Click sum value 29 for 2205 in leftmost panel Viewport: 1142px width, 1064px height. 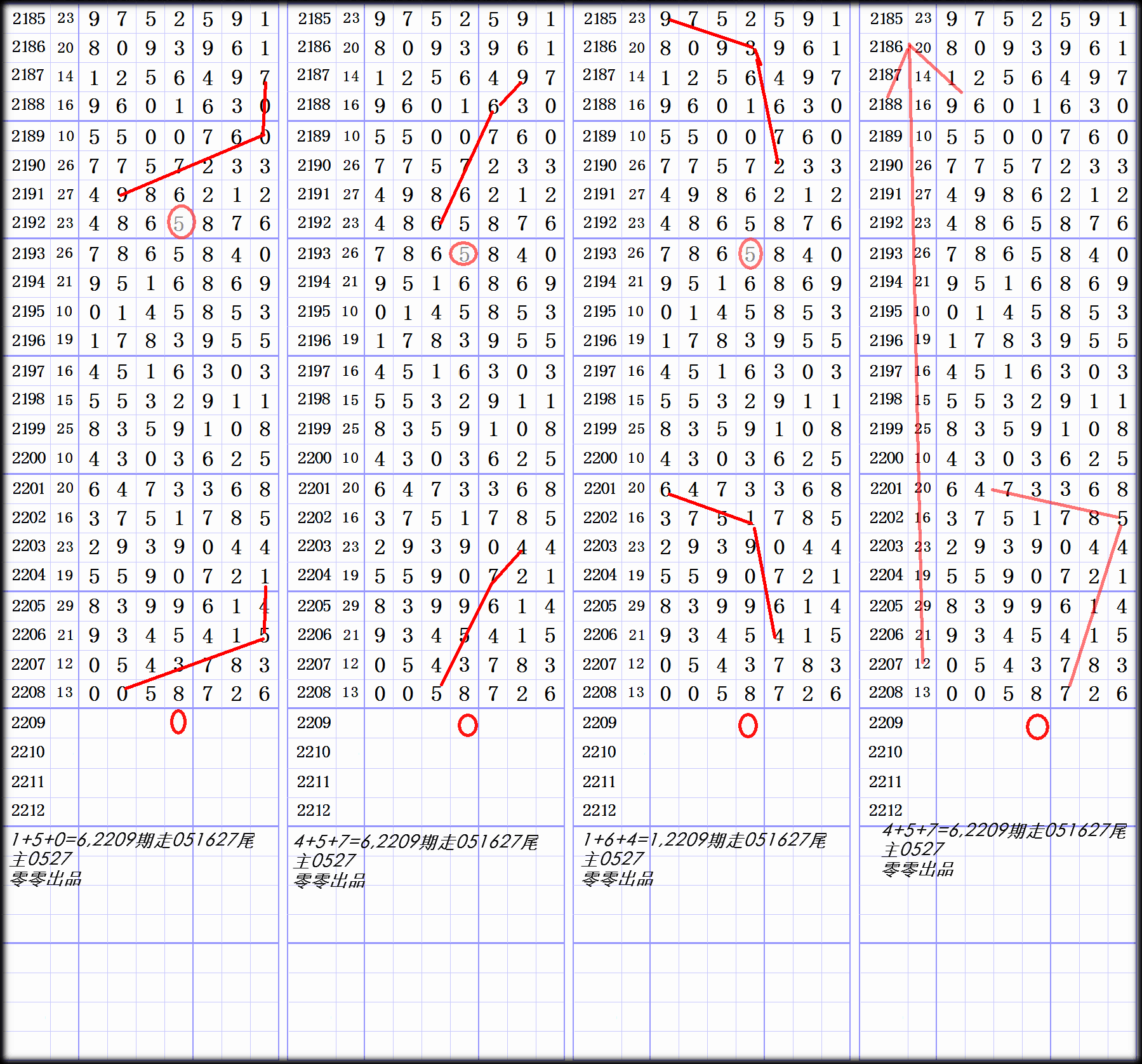pyautogui.click(x=65, y=606)
